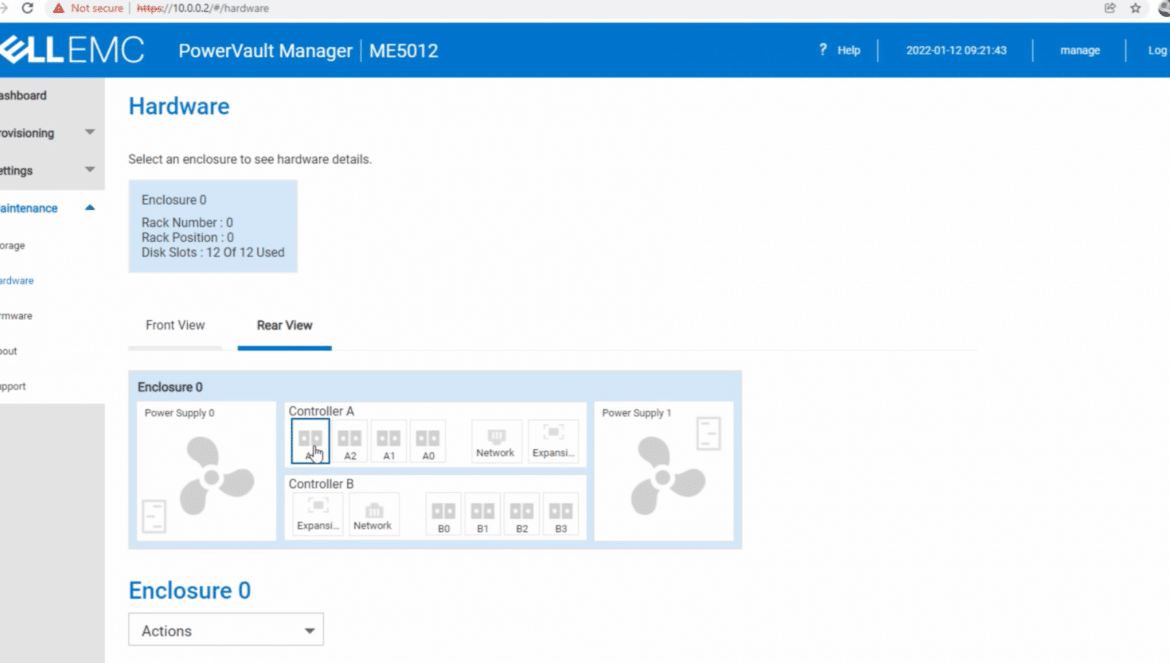
Task: Click the Dell EMC logo
Action: point(72,50)
